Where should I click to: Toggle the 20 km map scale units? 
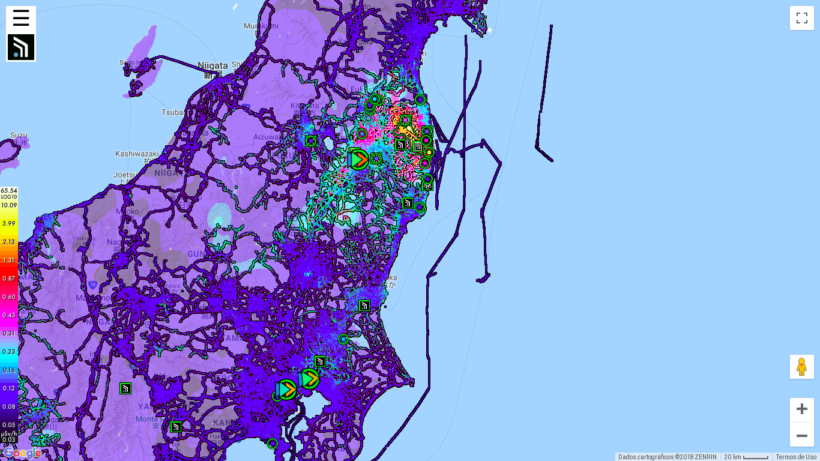(x=746, y=457)
